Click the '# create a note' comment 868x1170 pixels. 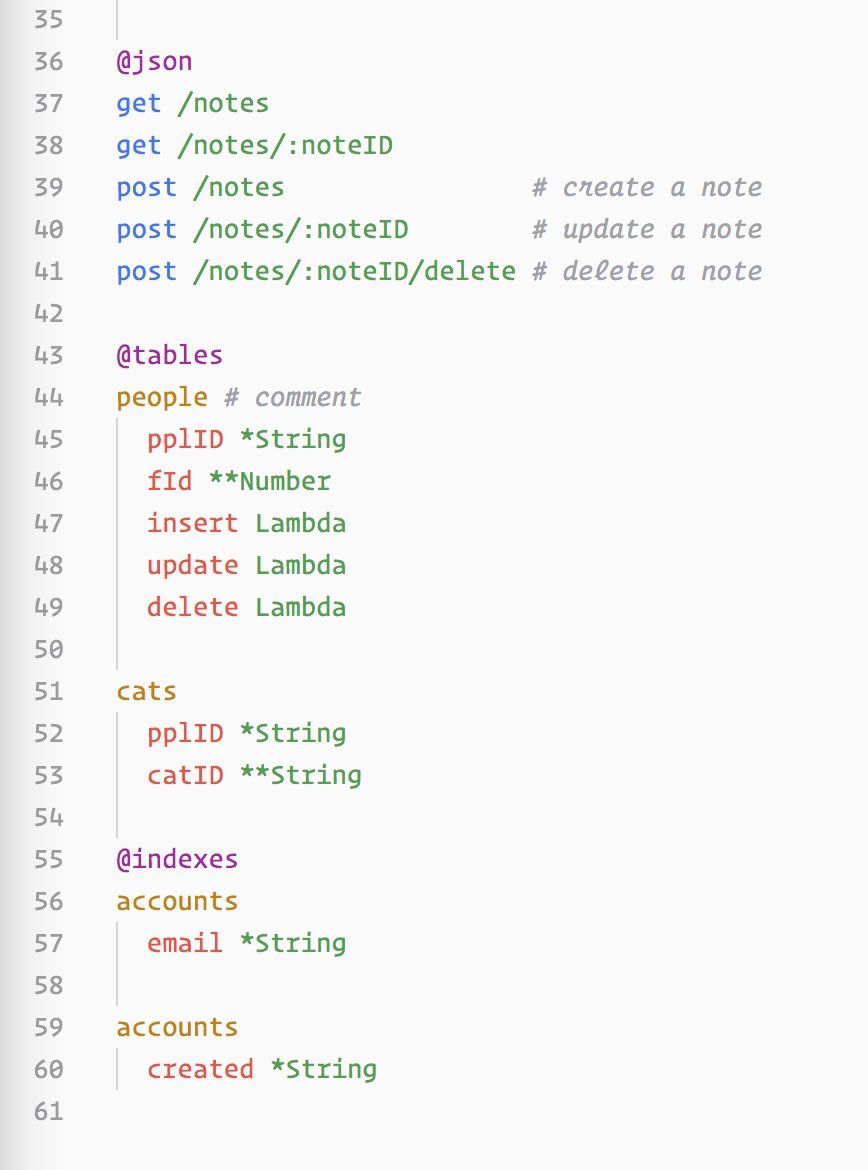[647, 187]
